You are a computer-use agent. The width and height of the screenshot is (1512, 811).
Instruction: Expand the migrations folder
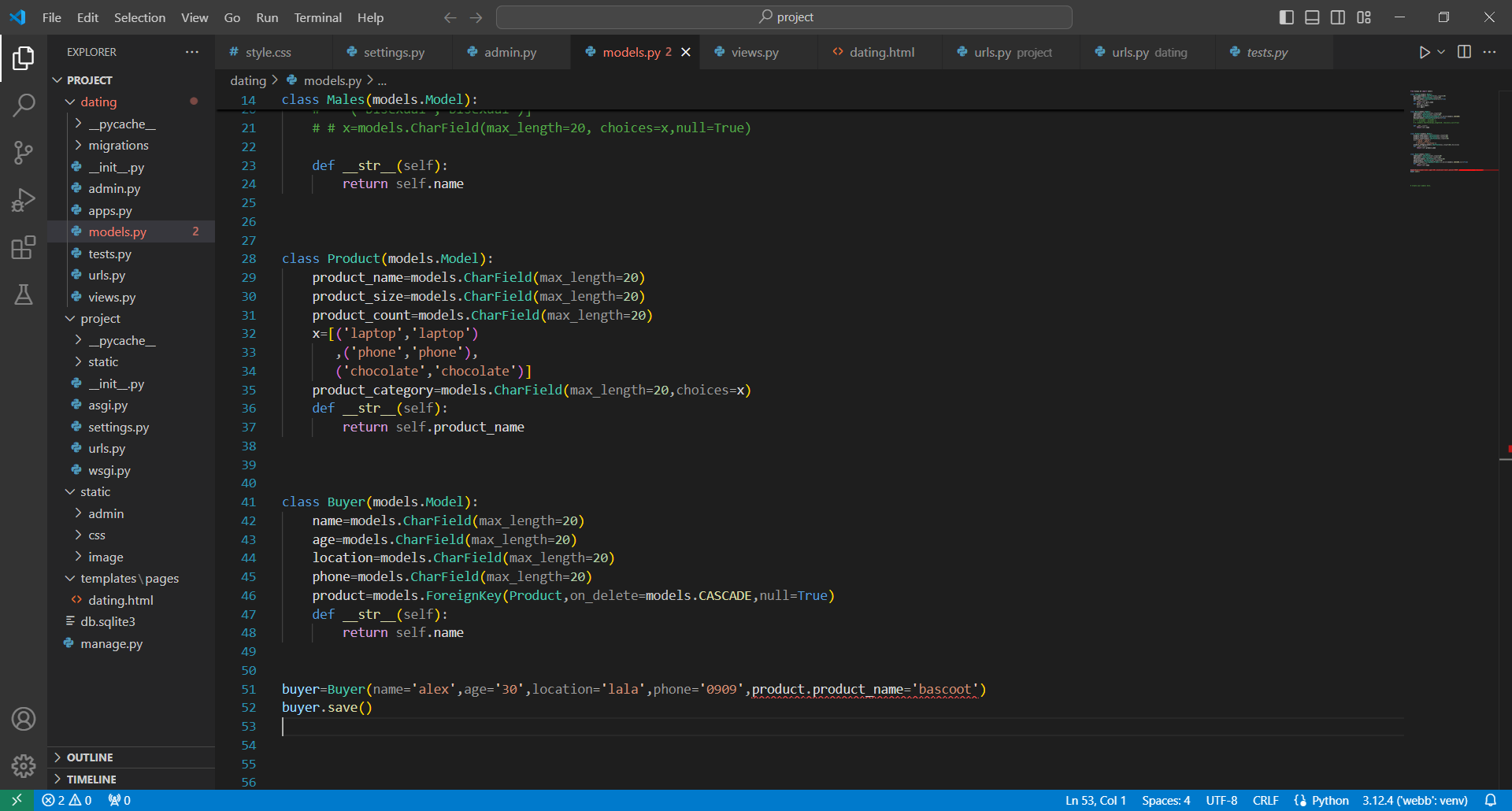pyautogui.click(x=118, y=146)
